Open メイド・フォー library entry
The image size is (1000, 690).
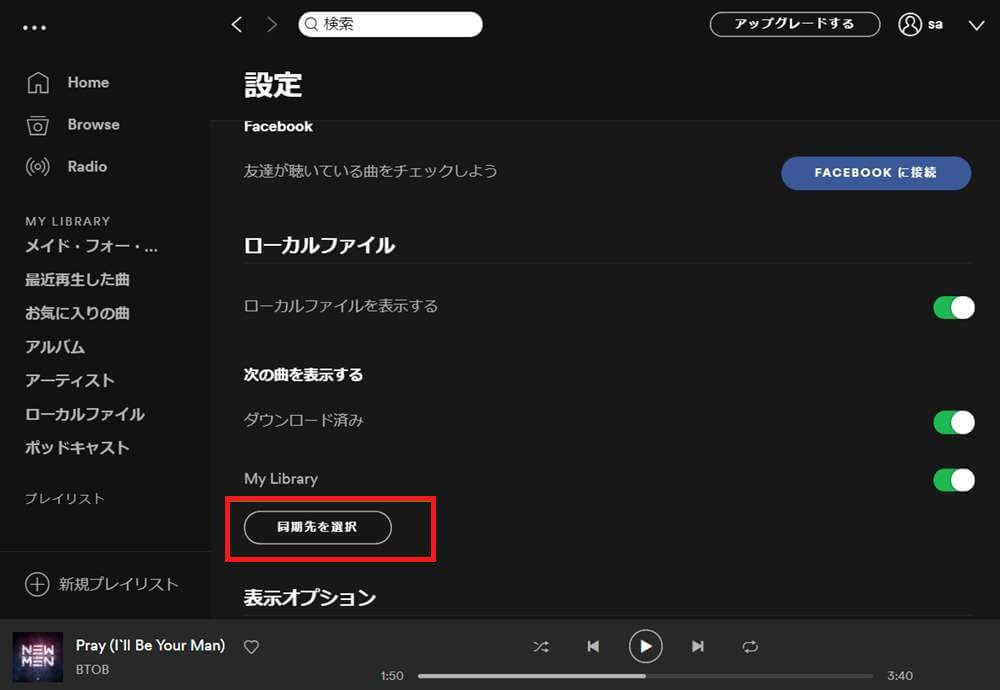click(91, 246)
